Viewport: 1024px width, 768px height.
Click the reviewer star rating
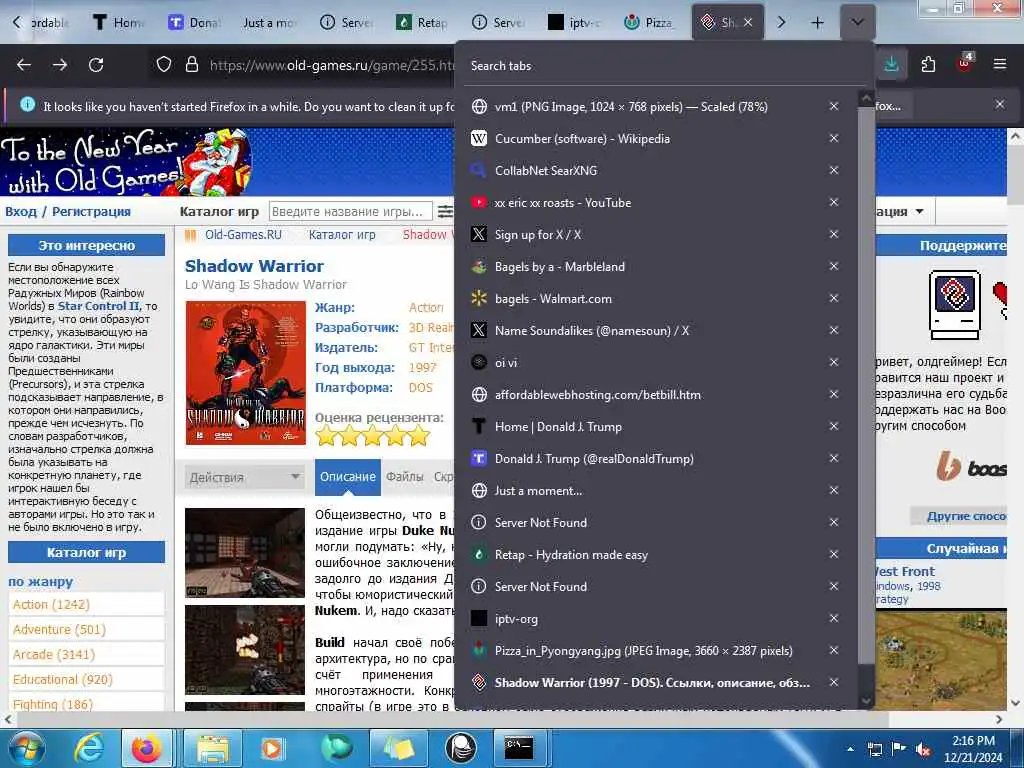373,436
